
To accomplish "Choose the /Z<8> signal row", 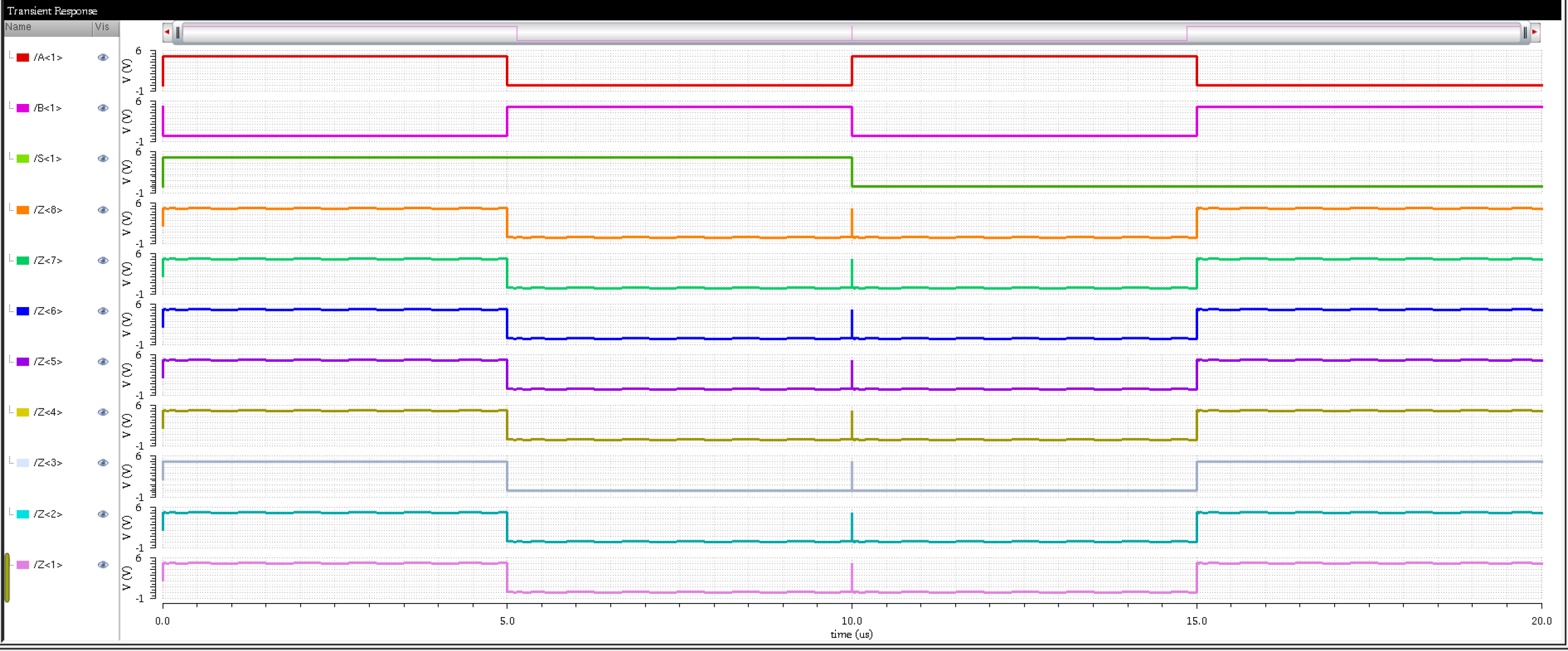I will pos(48,210).
